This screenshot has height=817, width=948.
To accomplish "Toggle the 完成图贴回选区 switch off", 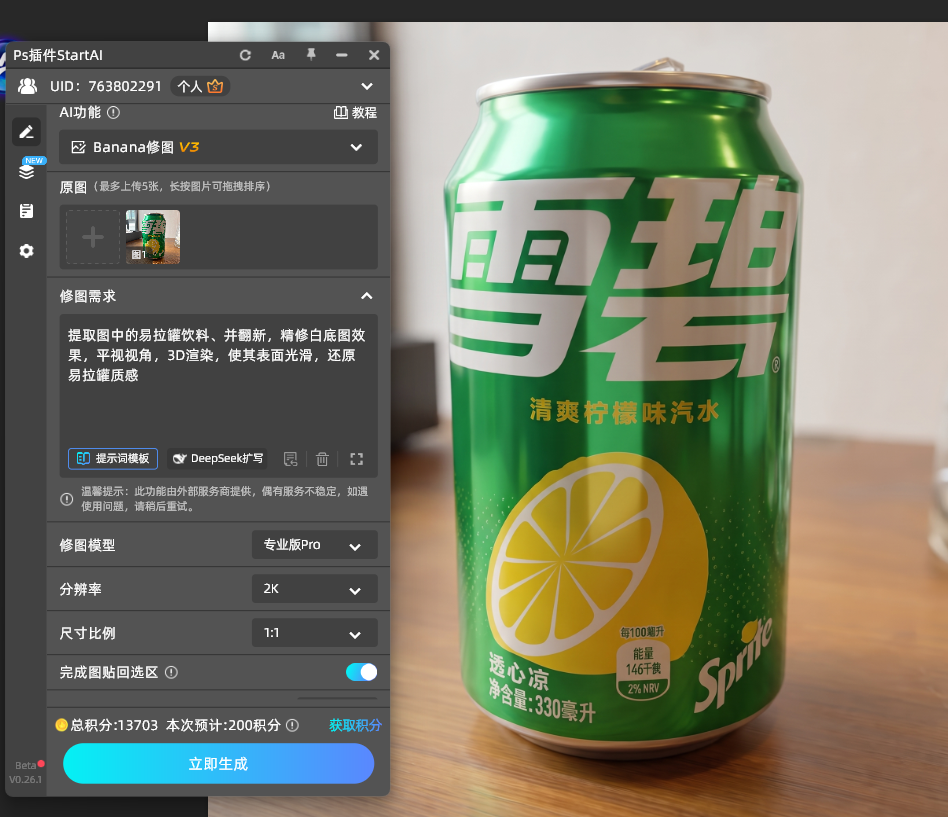I will [362, 672].
